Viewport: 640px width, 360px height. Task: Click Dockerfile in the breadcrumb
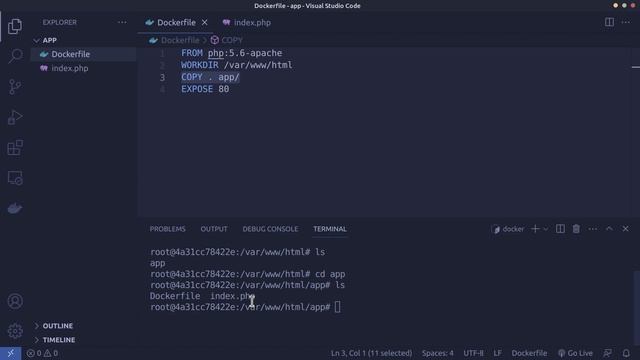180,40
